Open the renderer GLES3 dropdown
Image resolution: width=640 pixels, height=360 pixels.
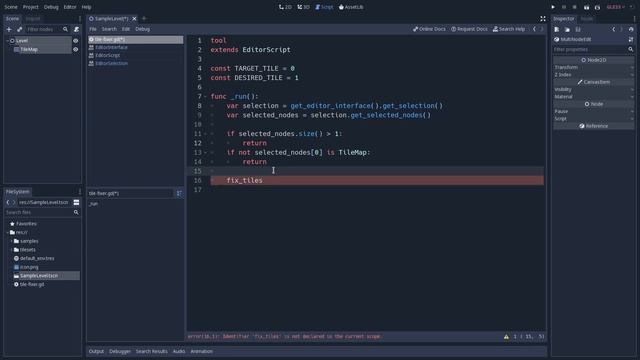pyautogui.click(x=616, y=7)
